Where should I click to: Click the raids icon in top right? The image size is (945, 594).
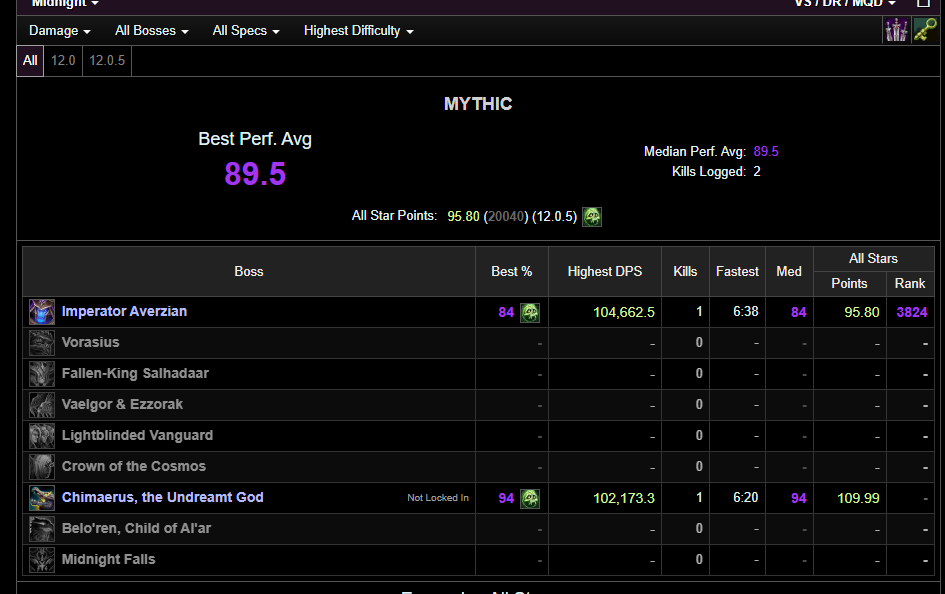896,30
